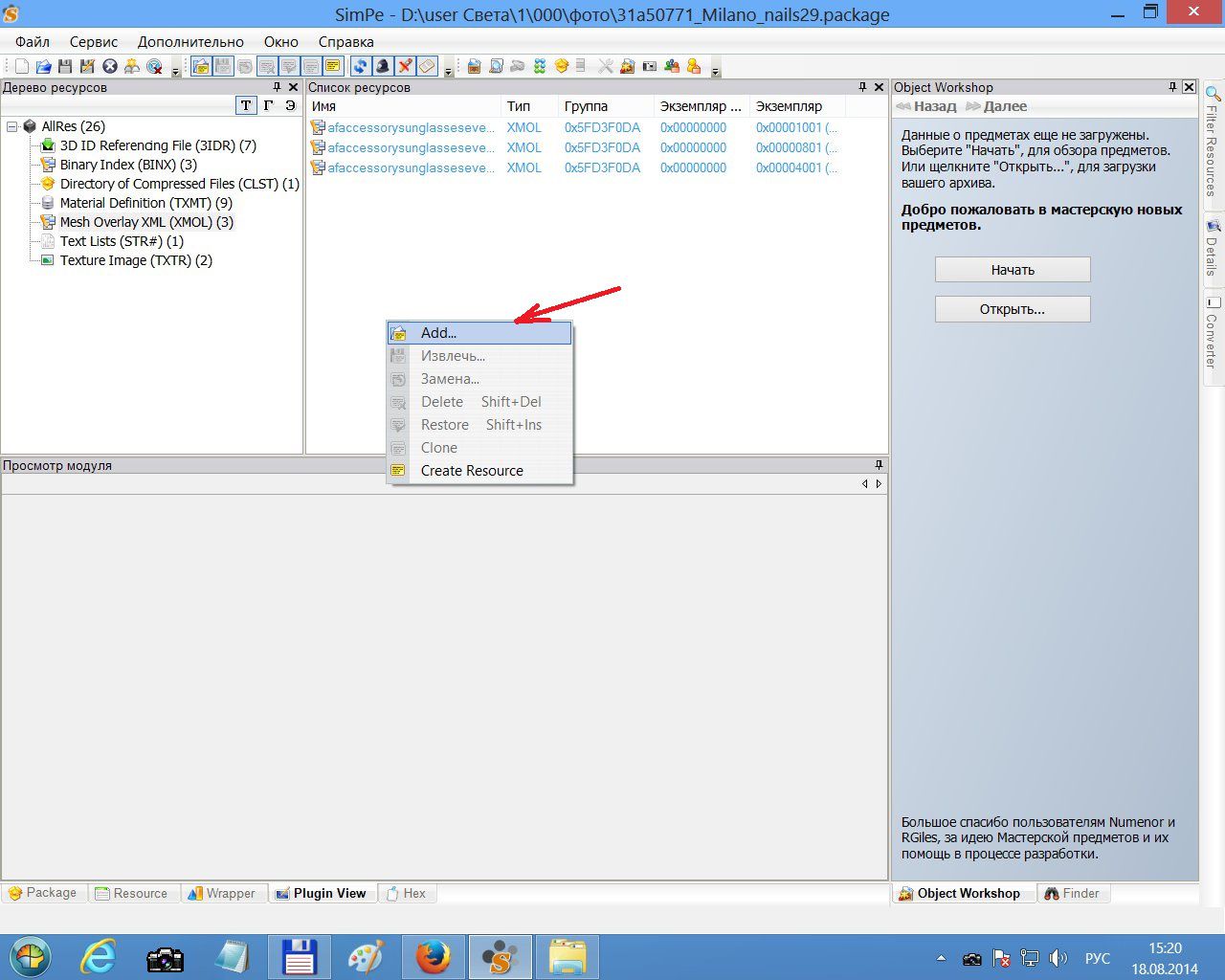1225x980 pixels.
Task: Click the New blank file toolbar icon
Action: click(22, 66)
